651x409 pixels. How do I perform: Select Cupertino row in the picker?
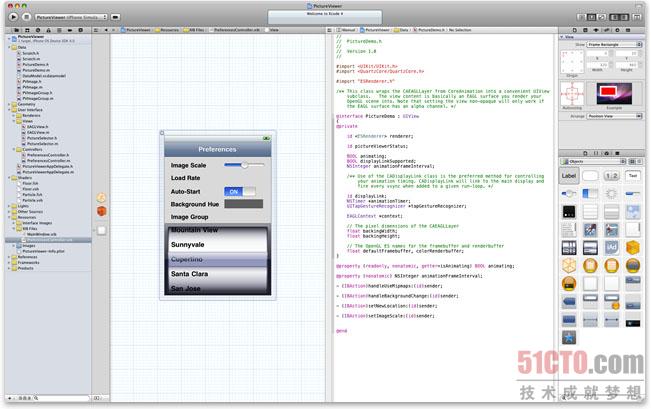click(x=218, y=259)
